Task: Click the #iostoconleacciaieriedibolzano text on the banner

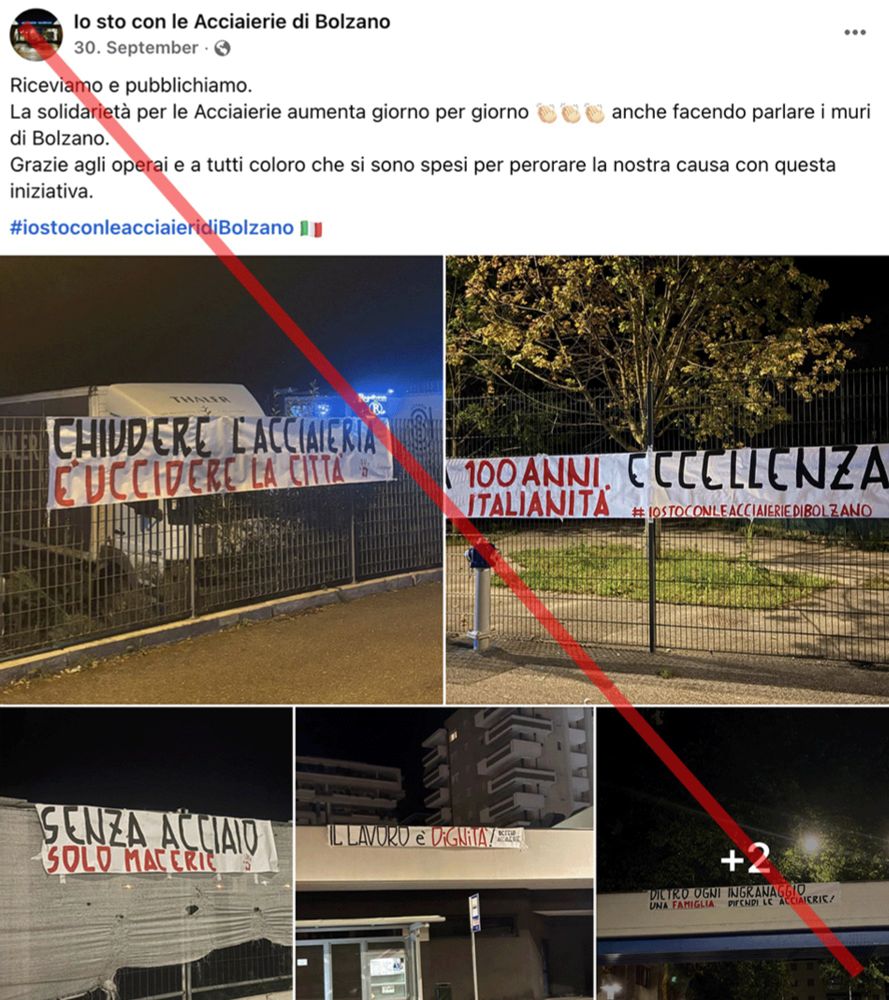Action: coord(751,511)
